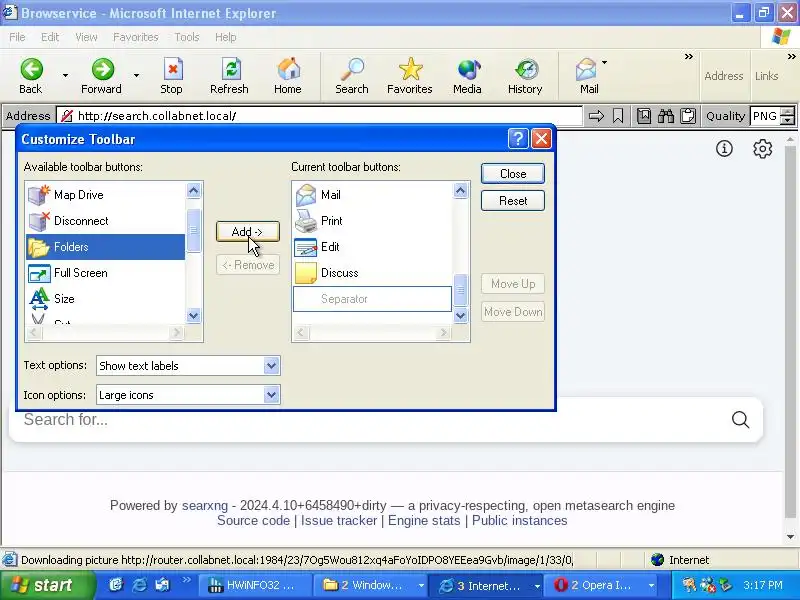Open the Forward button history dropdown arrow

[x=136, y=76]
